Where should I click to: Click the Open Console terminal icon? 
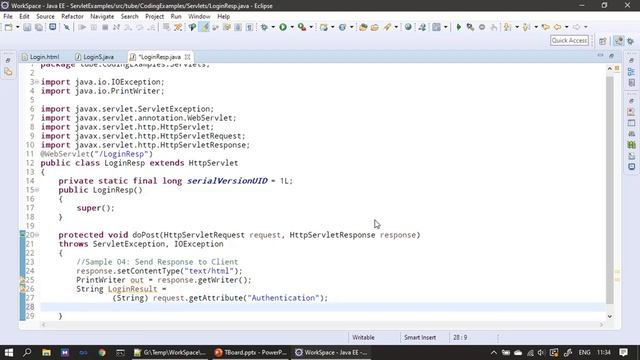point(53,27)
